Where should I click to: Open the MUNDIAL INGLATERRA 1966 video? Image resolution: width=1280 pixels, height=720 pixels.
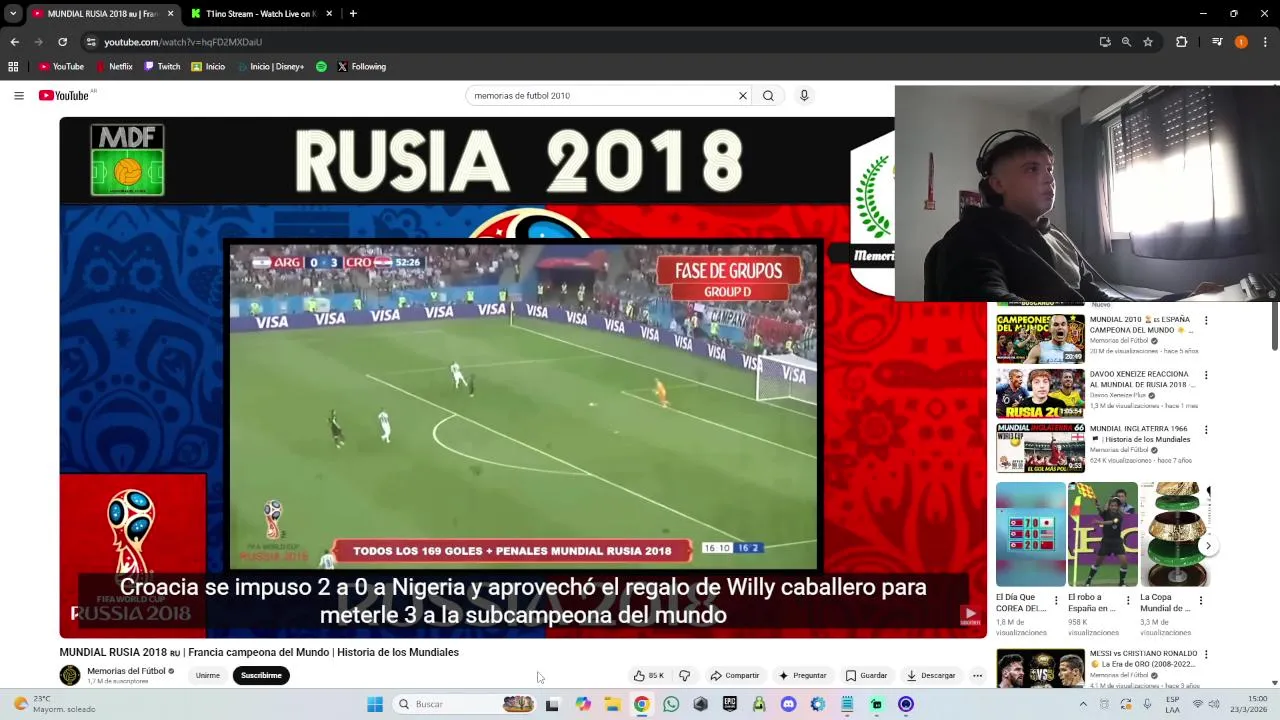1040,448
